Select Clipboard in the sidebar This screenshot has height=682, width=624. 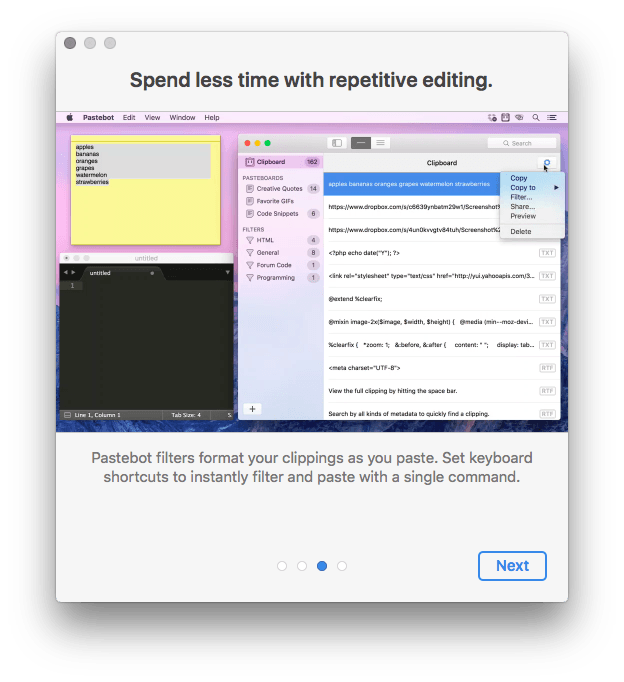click(x=280, y=162)
